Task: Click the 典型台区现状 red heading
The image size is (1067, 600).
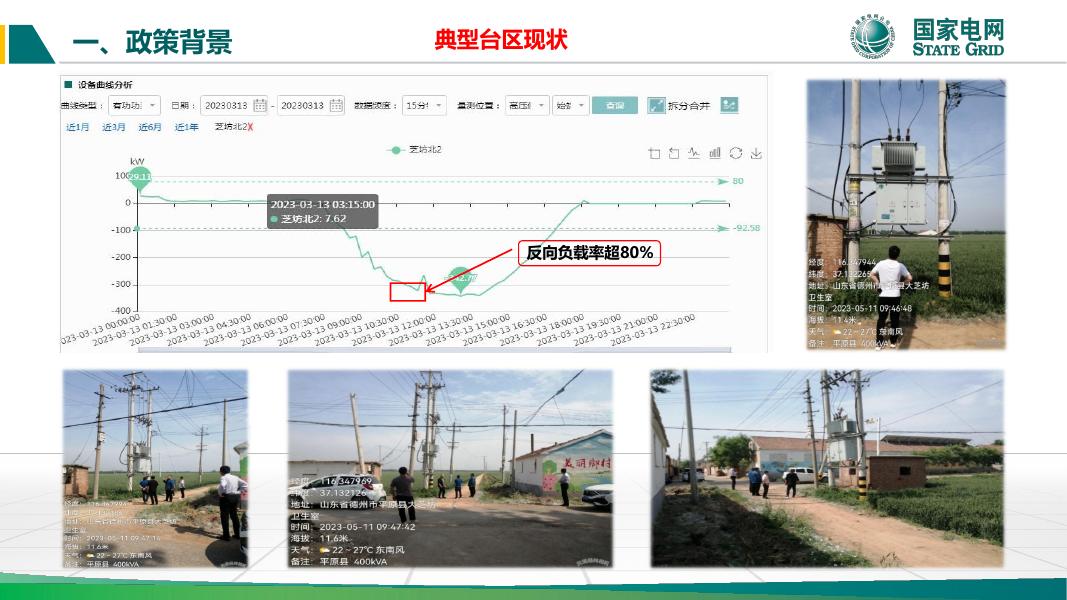Action: click(x=501, y=39)
